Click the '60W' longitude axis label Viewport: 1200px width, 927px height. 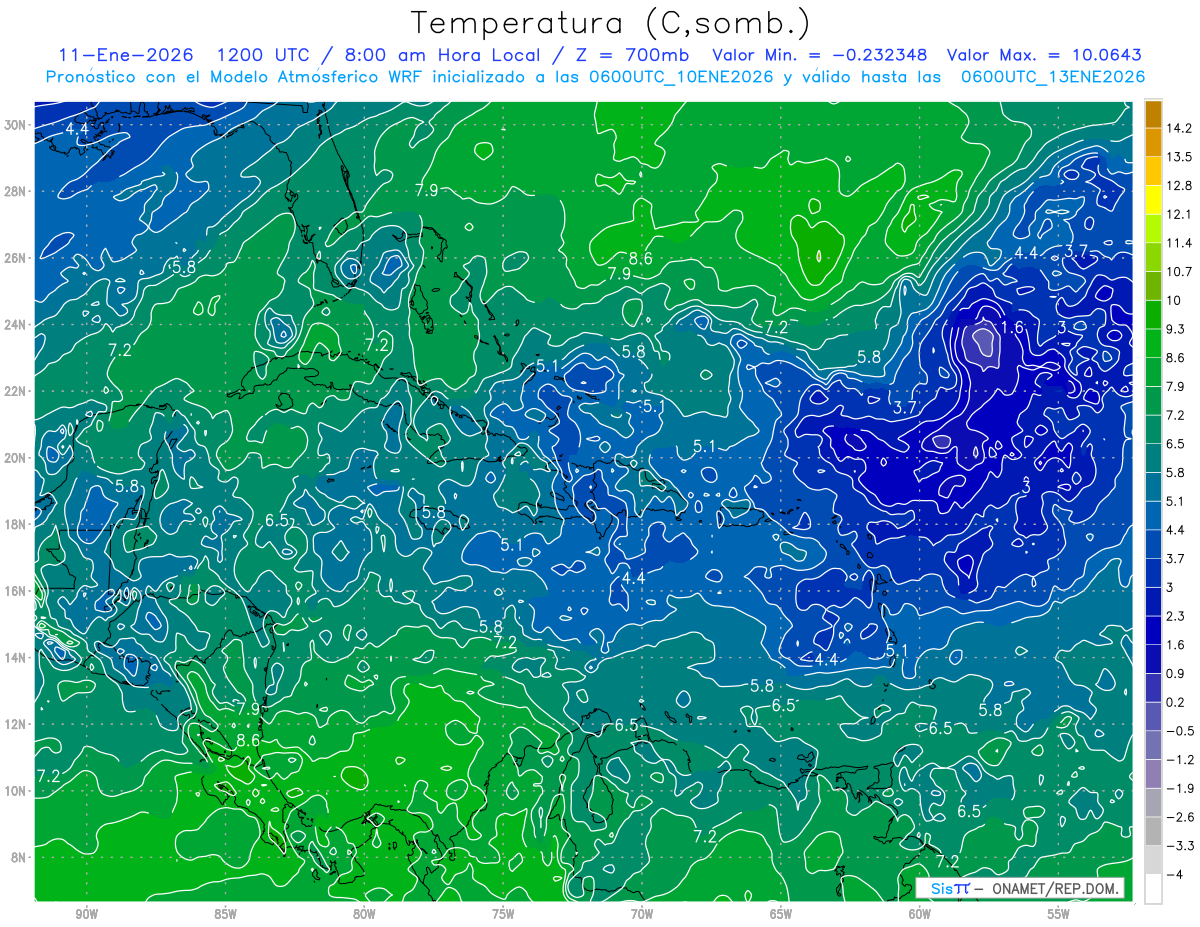point(920,913)
